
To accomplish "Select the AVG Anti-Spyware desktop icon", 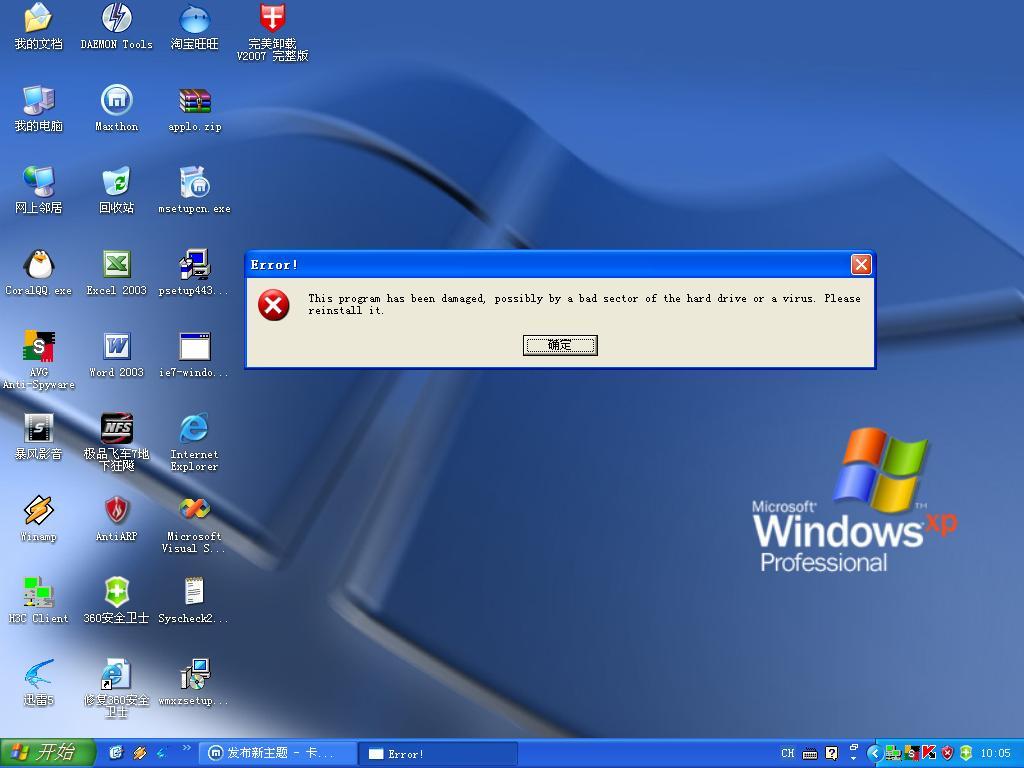I will tap(39, 360).
